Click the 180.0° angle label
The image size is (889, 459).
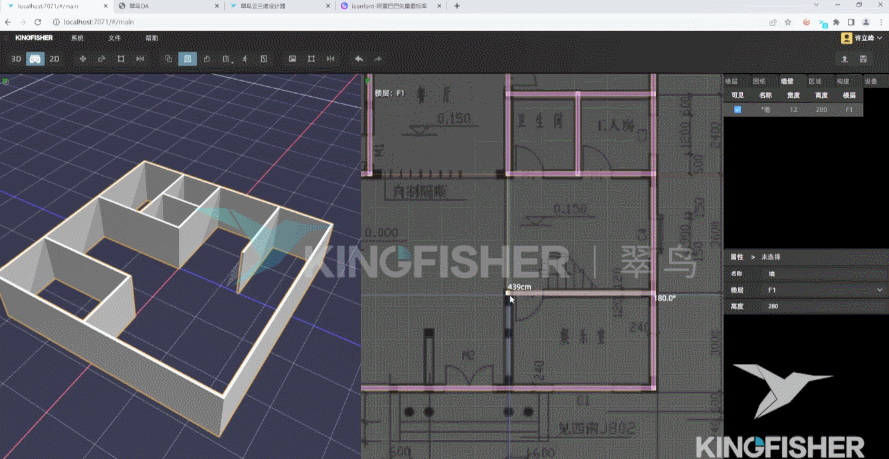(x=665, y=298)
